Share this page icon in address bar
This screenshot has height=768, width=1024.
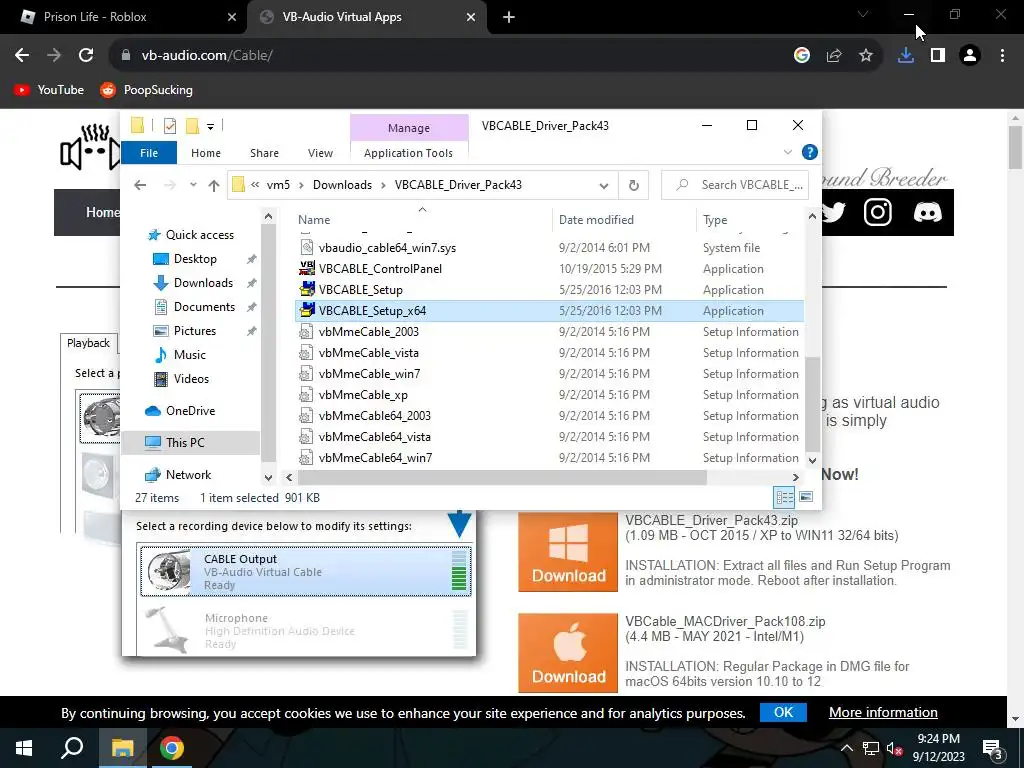point(834,56)
